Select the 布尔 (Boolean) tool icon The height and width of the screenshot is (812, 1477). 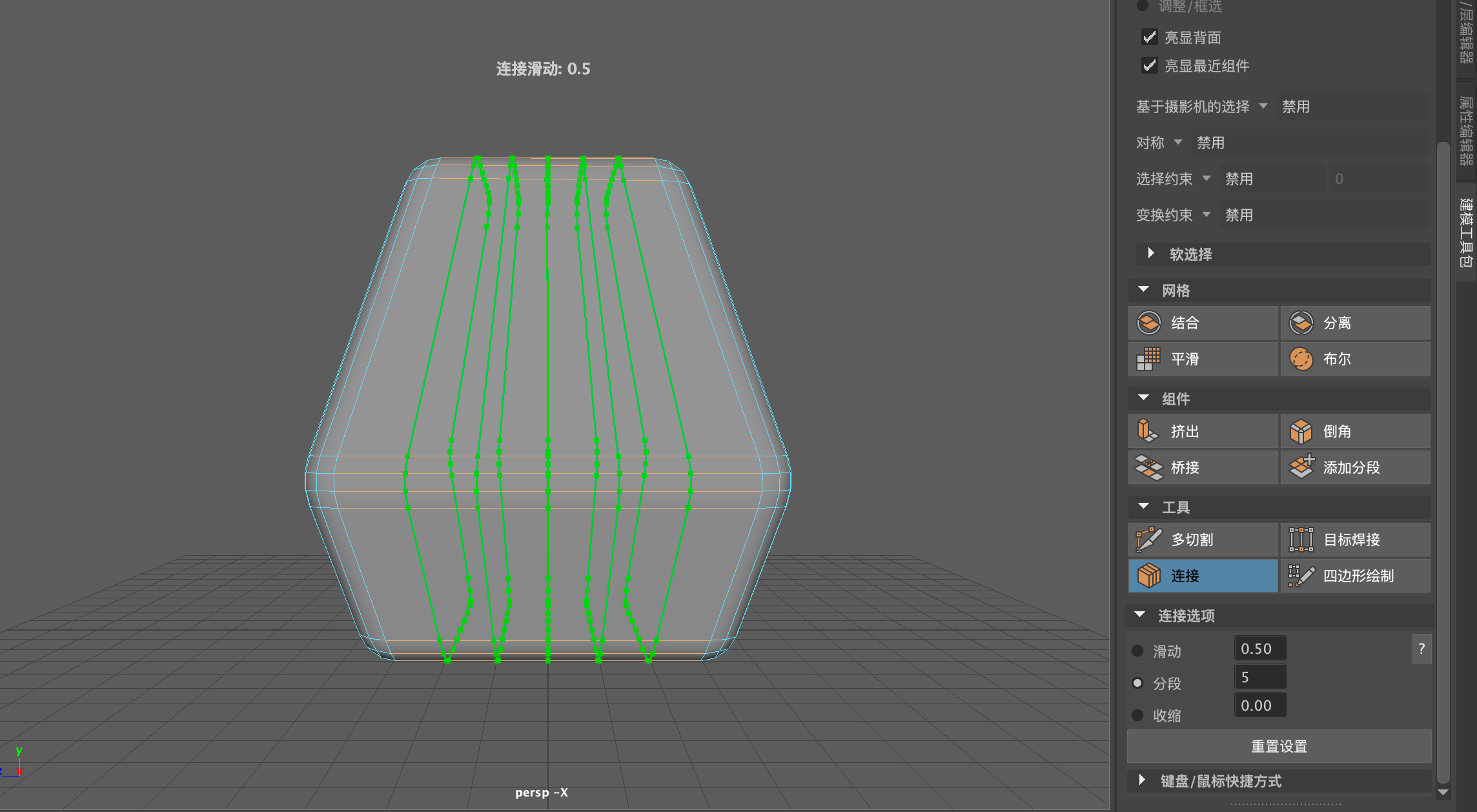click(x=1301, y=359)
